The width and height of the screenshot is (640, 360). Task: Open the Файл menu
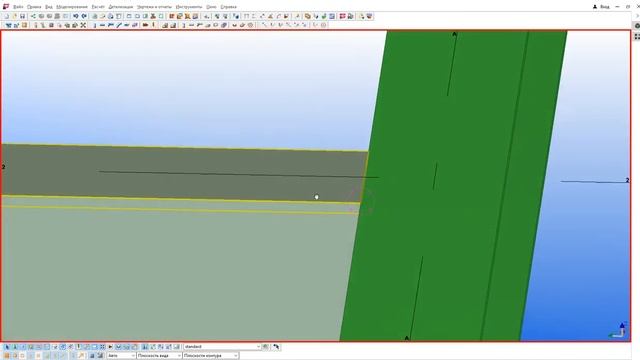coord(18,7)
